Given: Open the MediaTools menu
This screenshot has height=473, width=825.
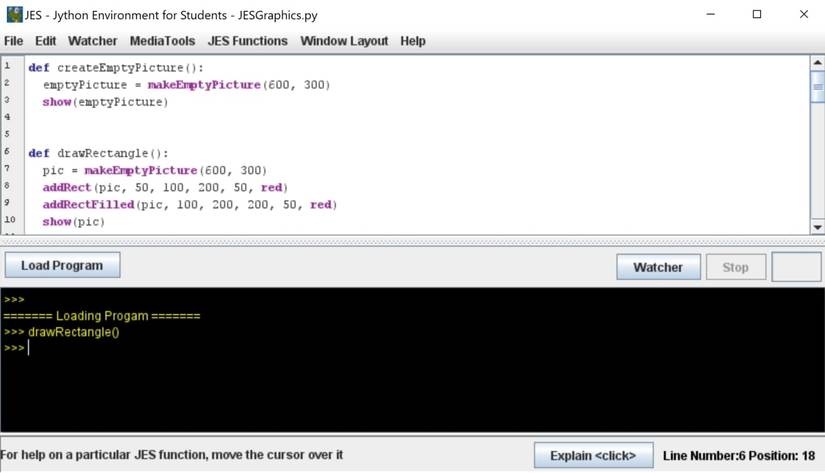Looking at the screenshot, I should [x=162, y=41].
